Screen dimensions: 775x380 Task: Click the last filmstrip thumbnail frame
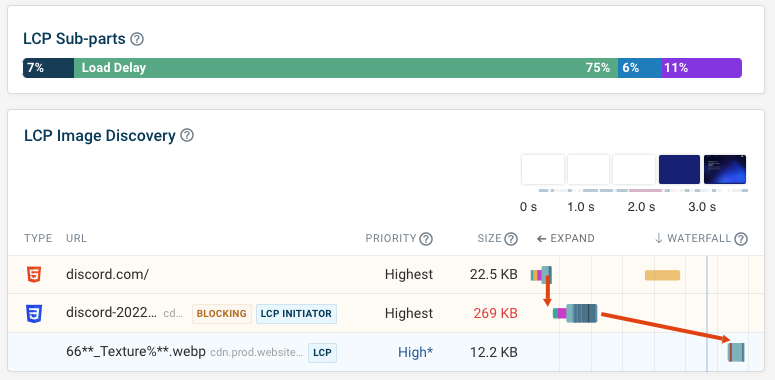(725, 169)
